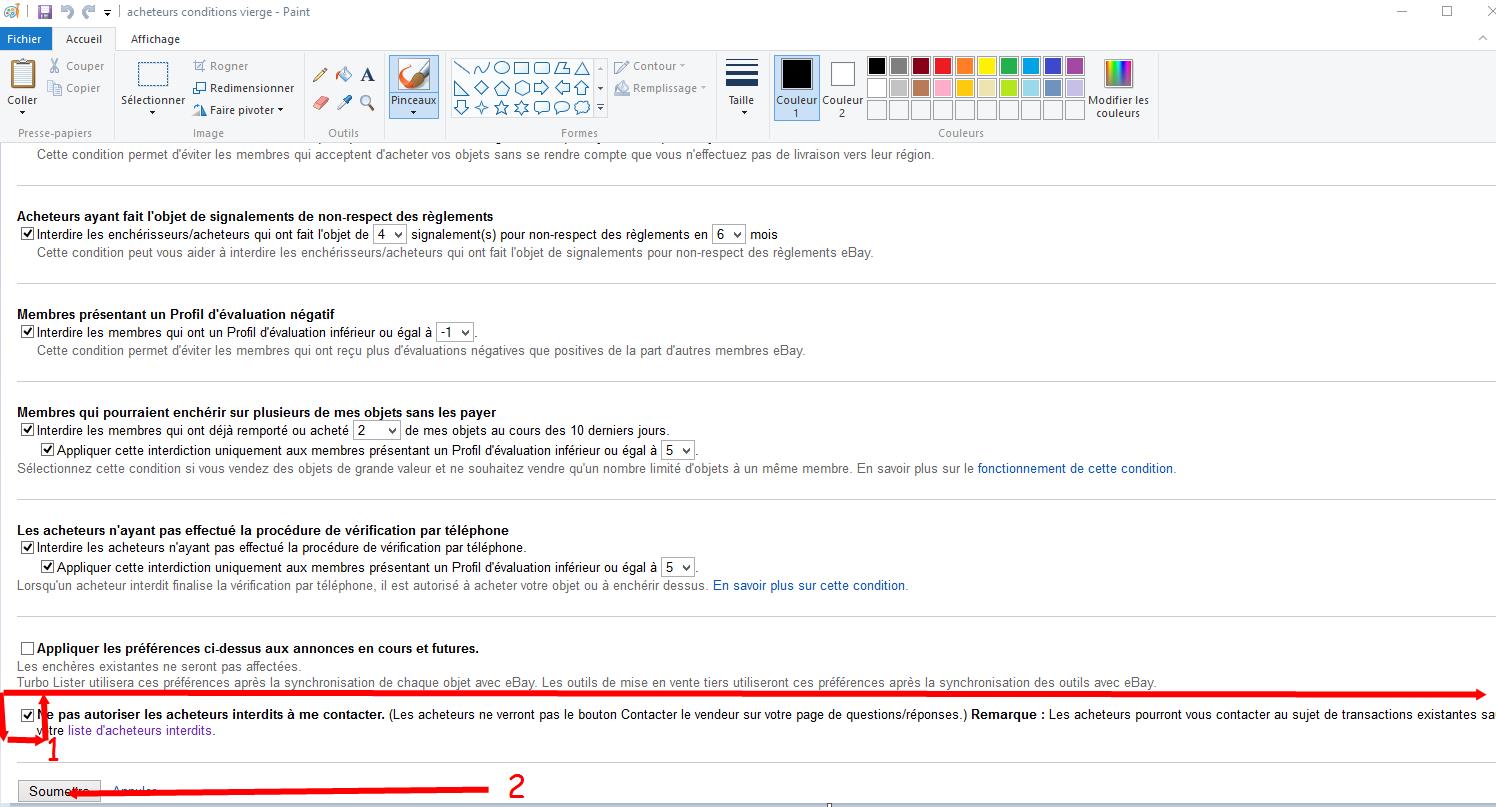Click the Sélectionner rectangle icon

coord(153,75)
